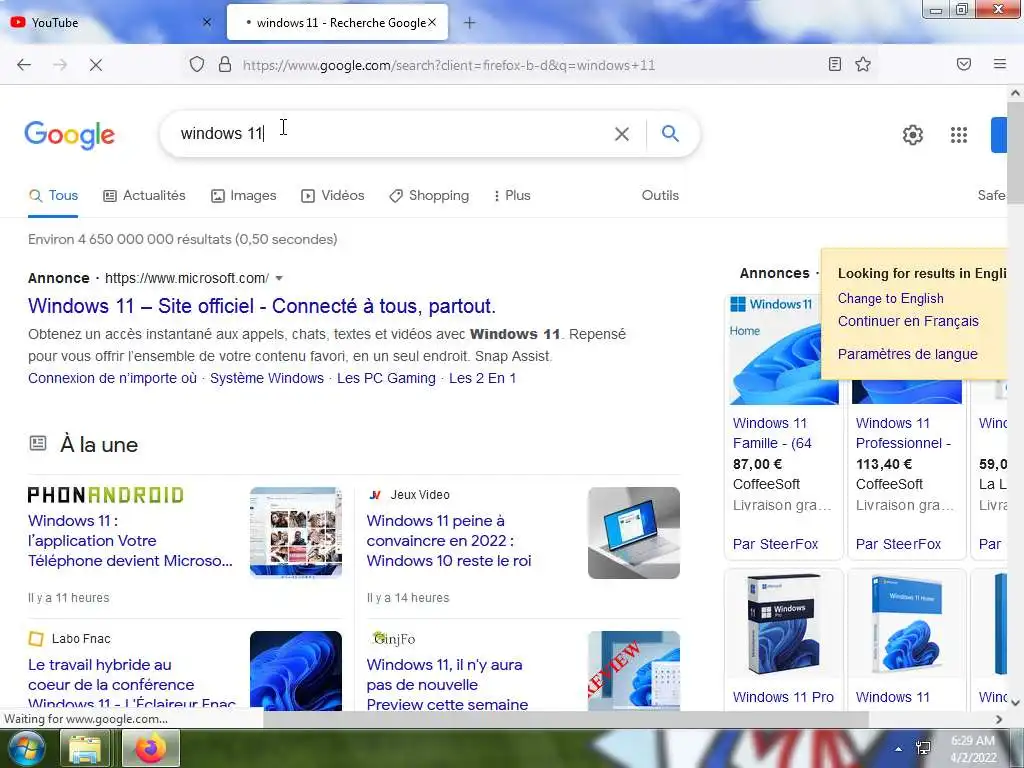
Task: Click the vertical page scrollbar thumb
Action: pos(1015,153)
